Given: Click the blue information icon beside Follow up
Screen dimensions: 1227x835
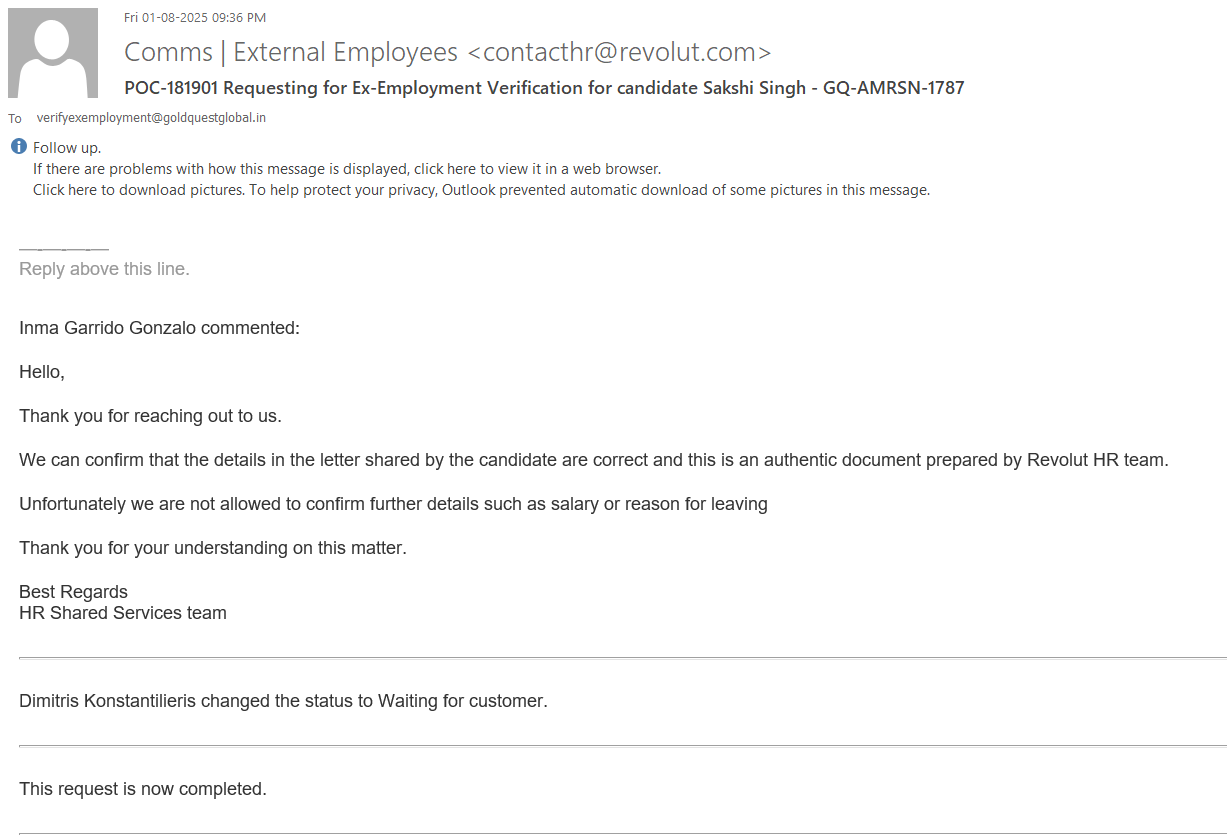Looking at the screenshot, I should tap(19, 147).
